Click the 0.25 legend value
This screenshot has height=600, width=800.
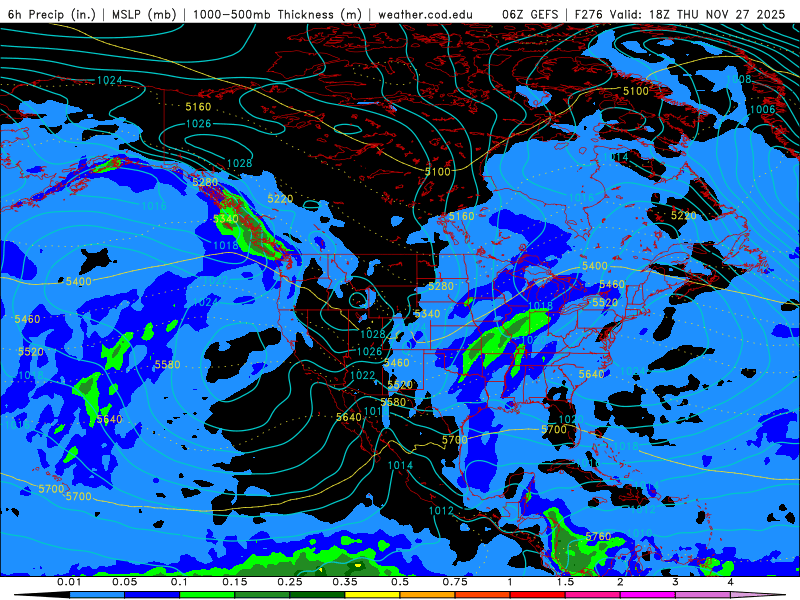pyautogui.click(x=290, y=582)
